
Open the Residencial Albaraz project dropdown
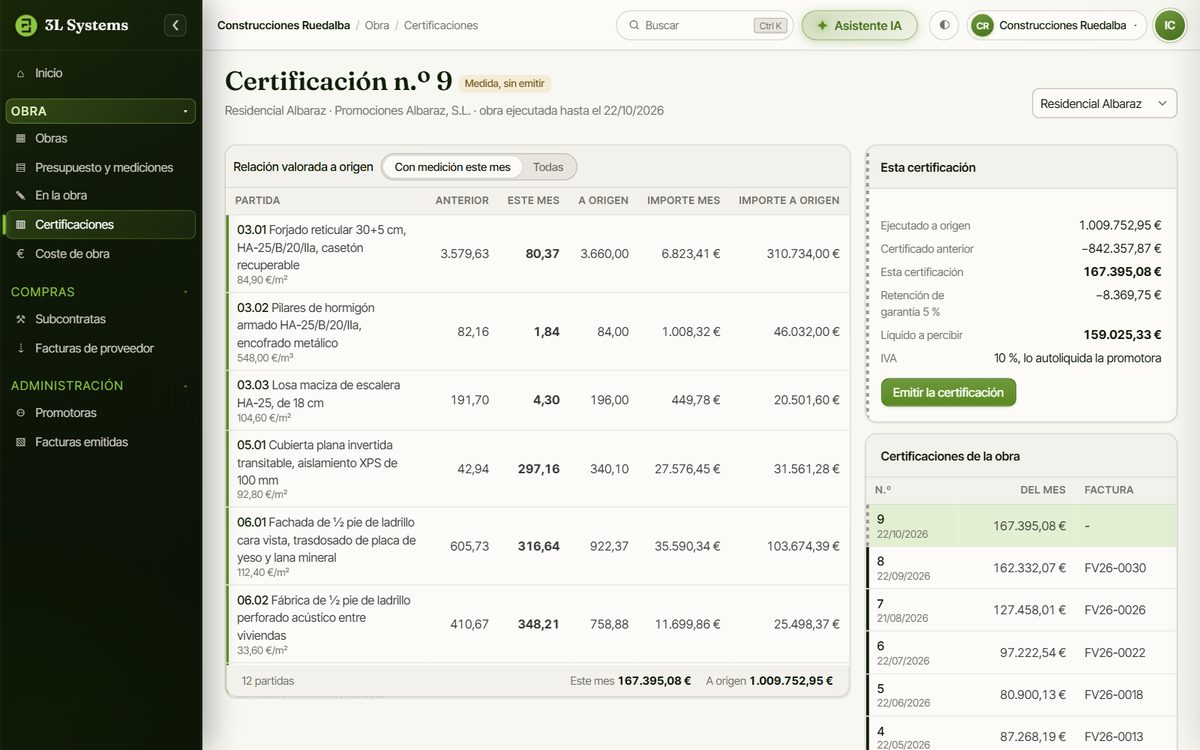1104,103
